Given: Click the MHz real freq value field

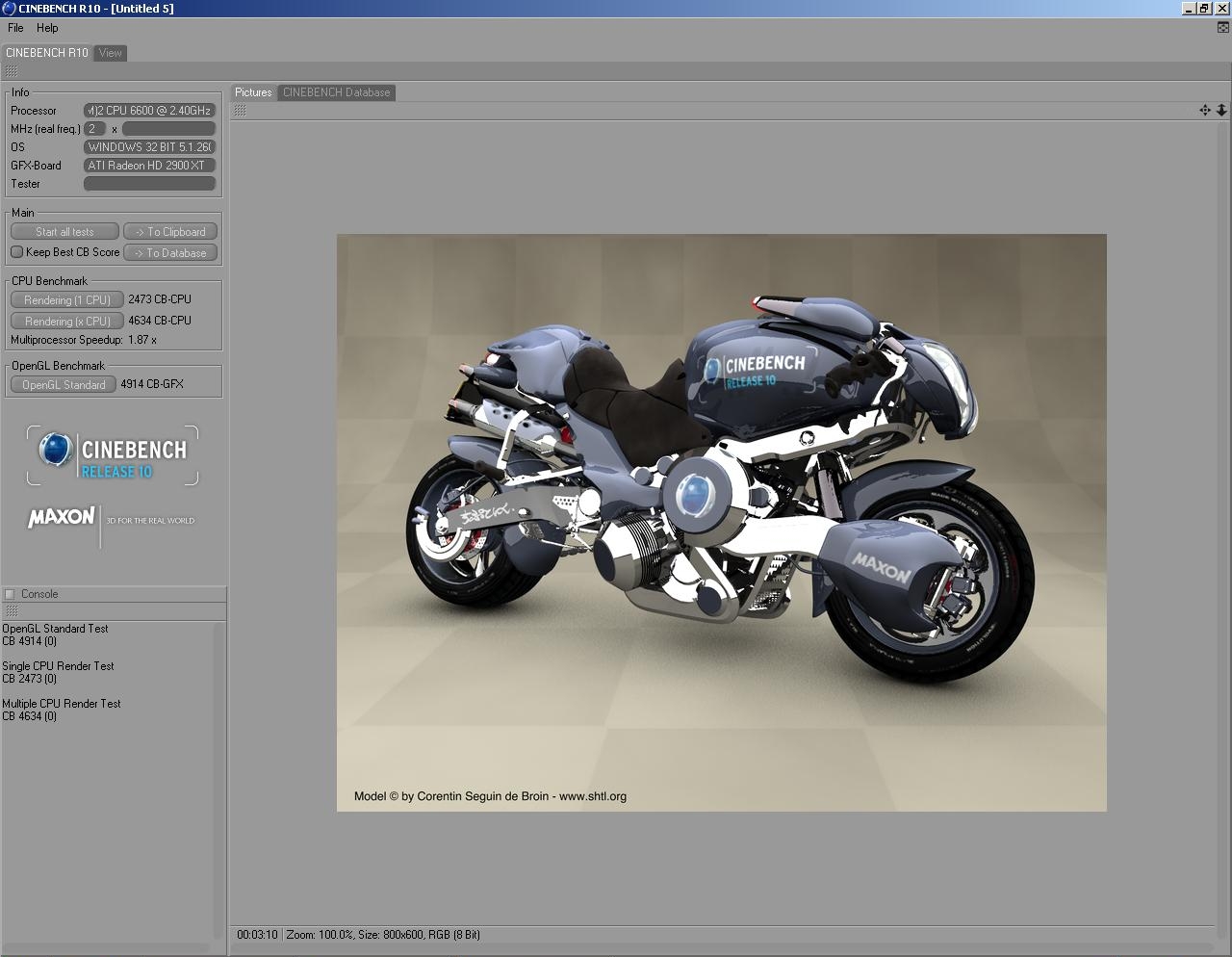Looking at the screenshot, I should point(94,129).
